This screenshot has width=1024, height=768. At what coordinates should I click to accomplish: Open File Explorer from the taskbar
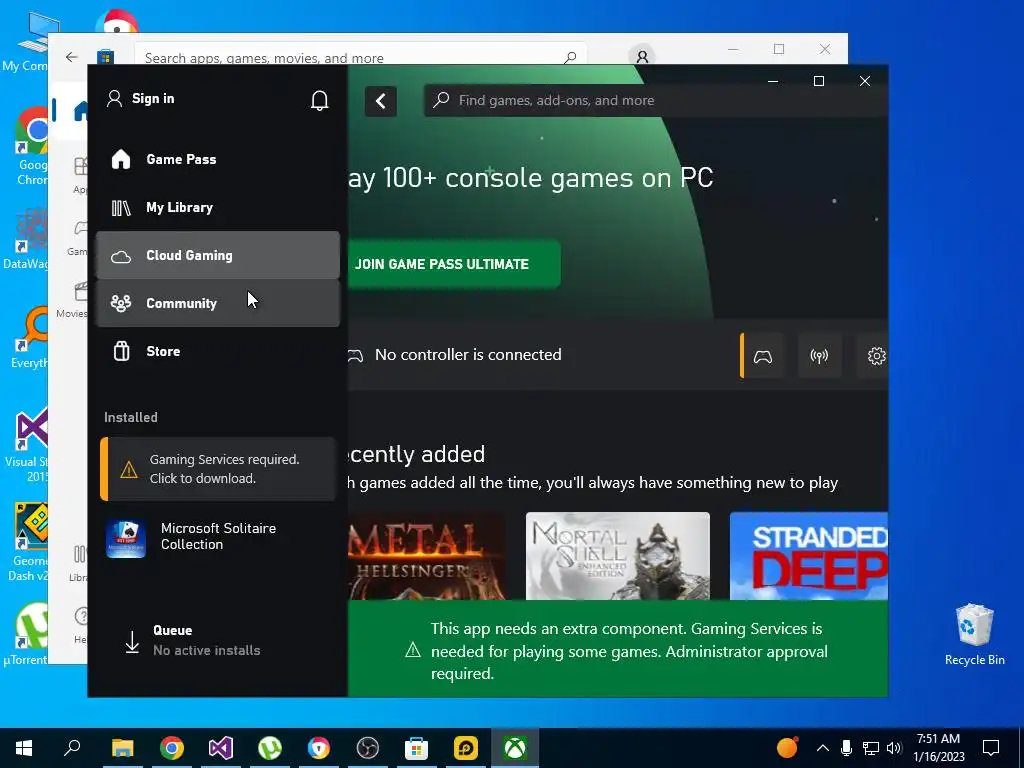[122, 748]
